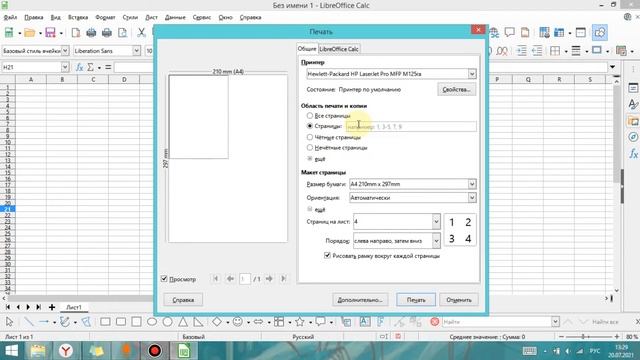
Task: Select the drawing Ellipse tool
Action: (x=152, y=322)
